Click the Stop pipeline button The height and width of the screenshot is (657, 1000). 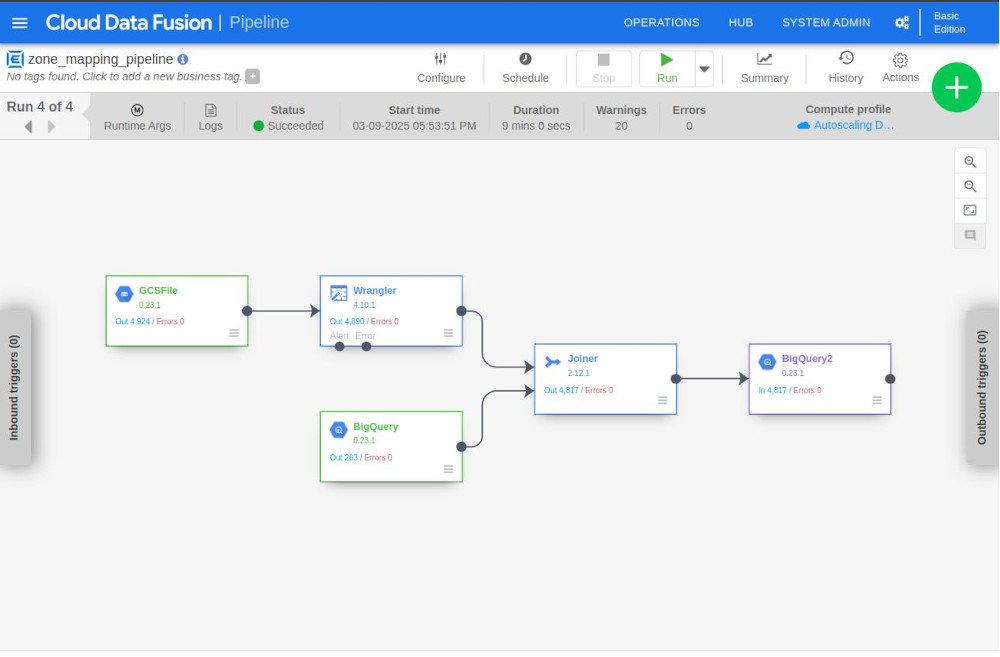(603, 69)
